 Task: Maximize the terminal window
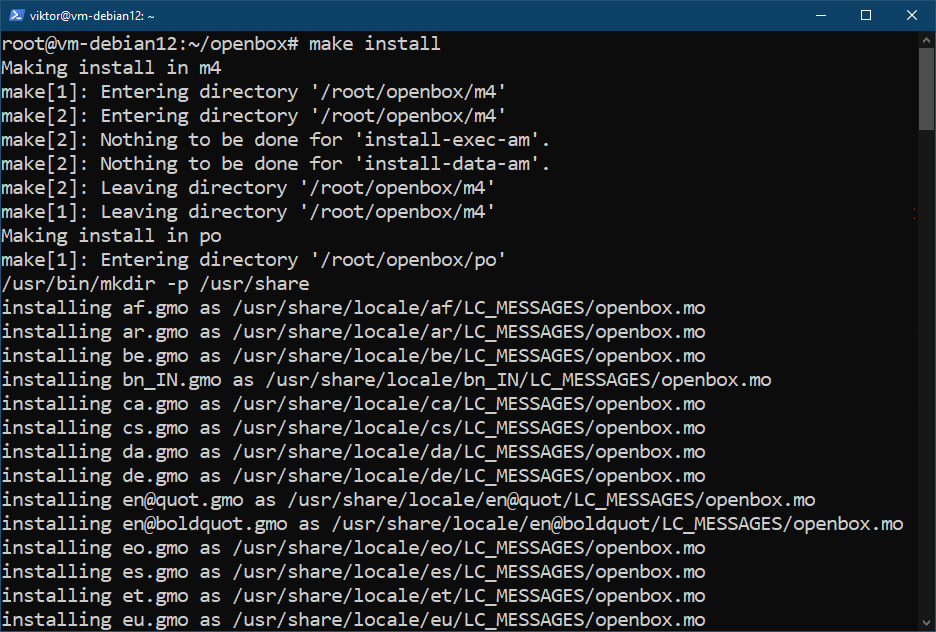pyautogui.click(x=866, y=16)
